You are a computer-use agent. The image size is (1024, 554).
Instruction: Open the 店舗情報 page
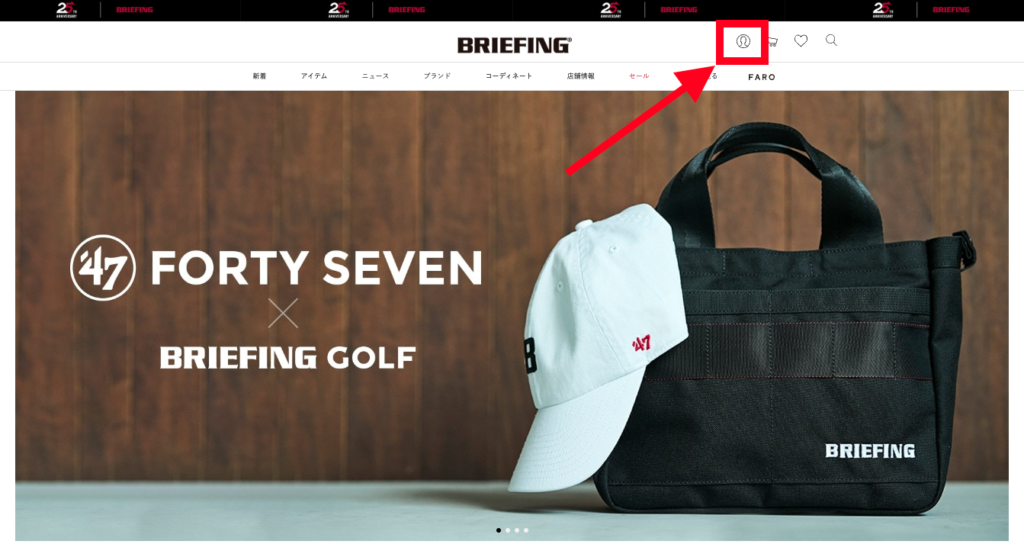pos(580,76)
